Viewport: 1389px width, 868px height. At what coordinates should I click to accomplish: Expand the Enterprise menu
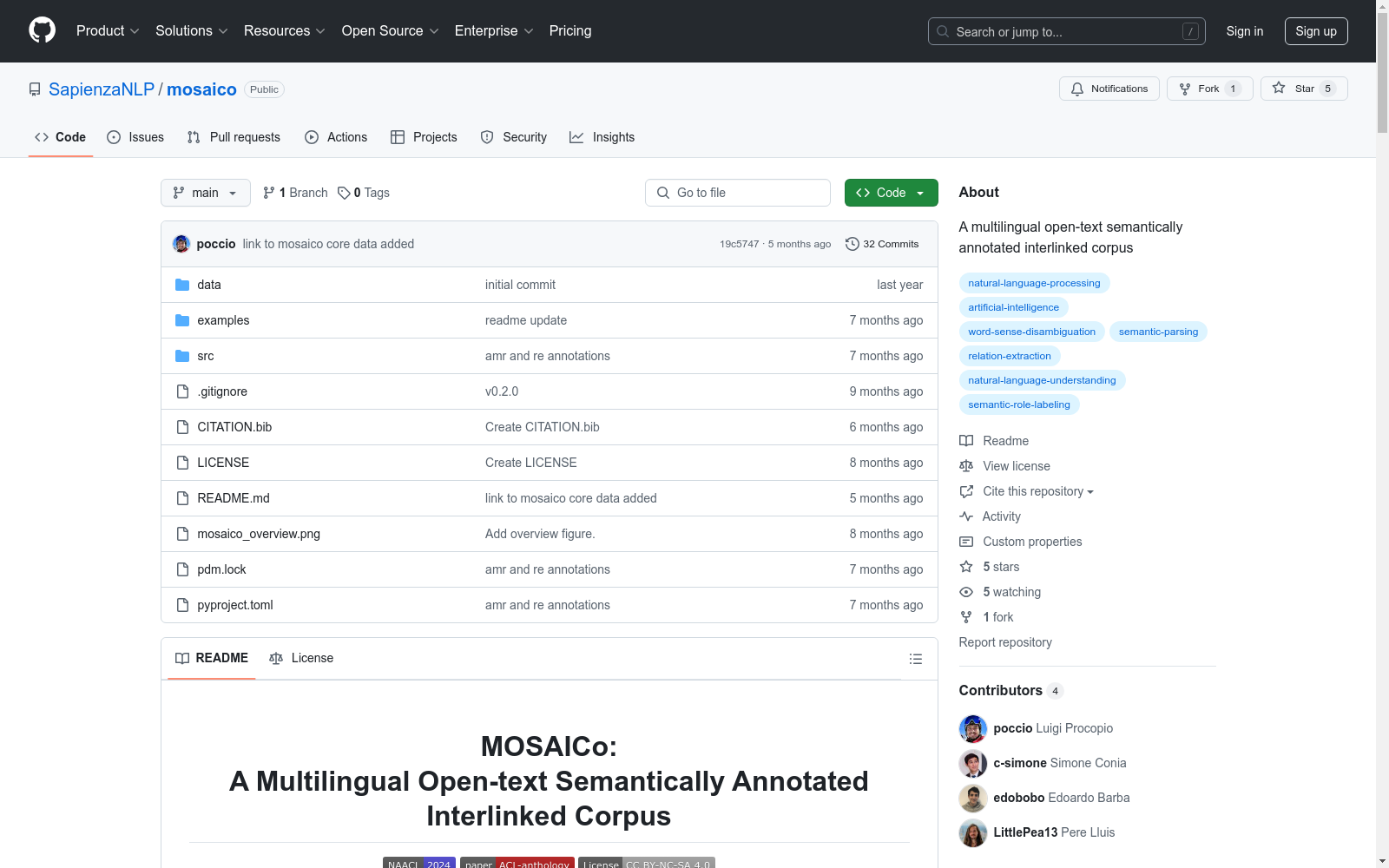point(494,31)
